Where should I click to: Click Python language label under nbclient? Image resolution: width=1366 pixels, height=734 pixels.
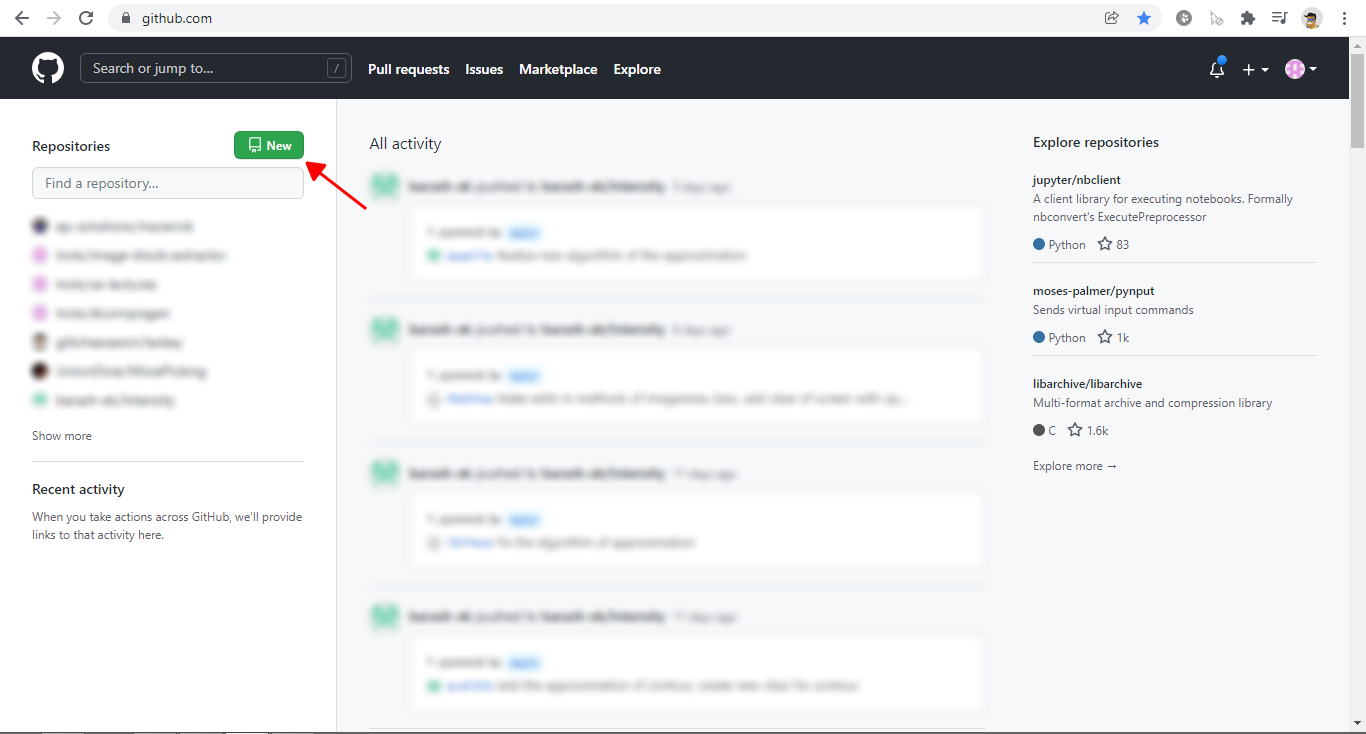click(x=1060, y=244)
